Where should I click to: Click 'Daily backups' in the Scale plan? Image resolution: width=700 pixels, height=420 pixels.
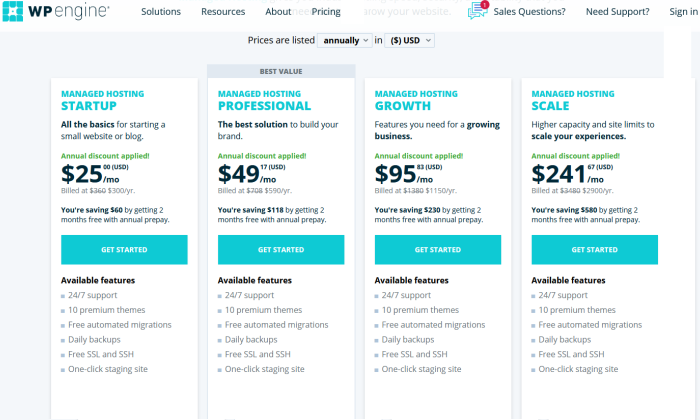coord(564,340)
